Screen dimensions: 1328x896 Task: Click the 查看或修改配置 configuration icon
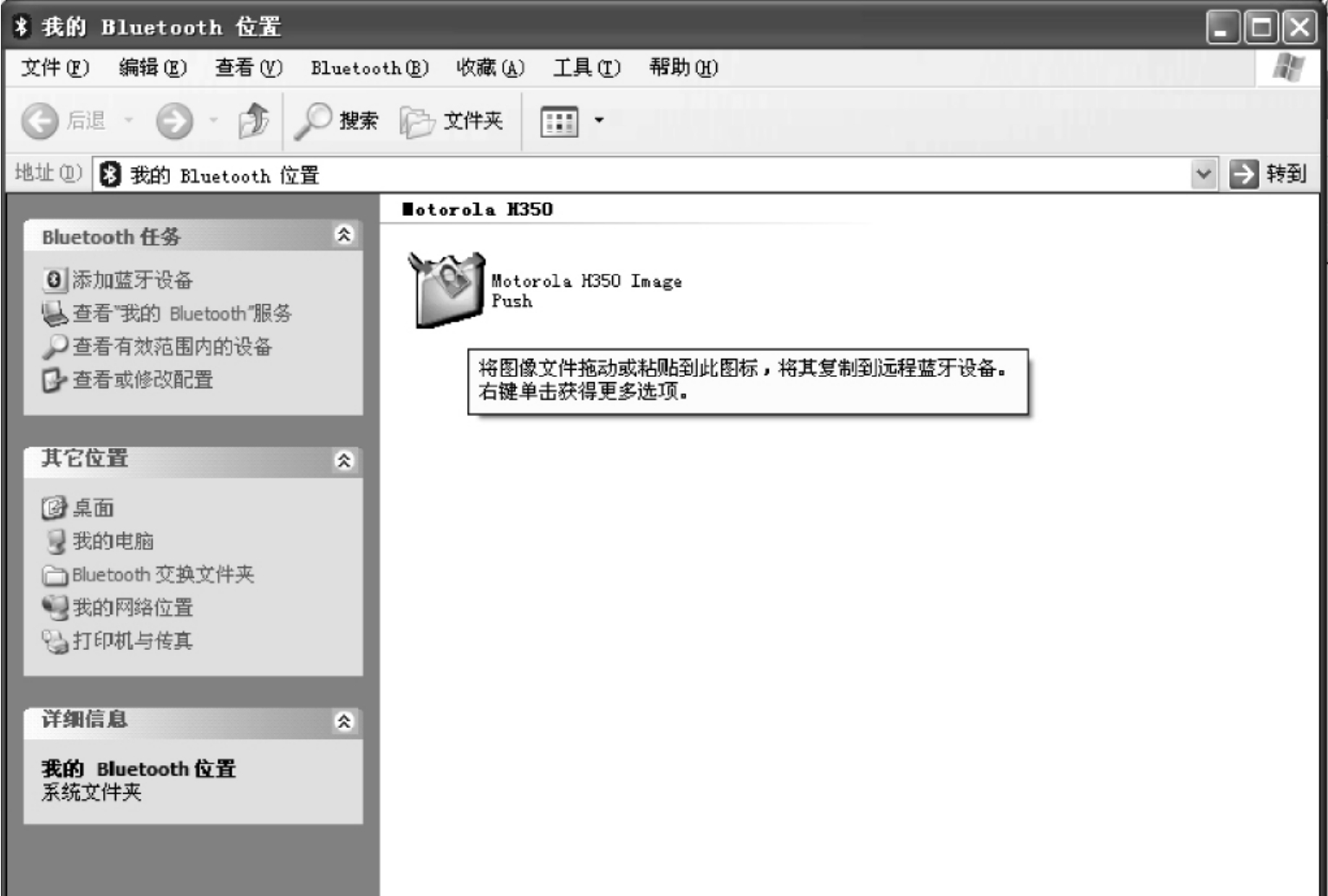(54, 380)
